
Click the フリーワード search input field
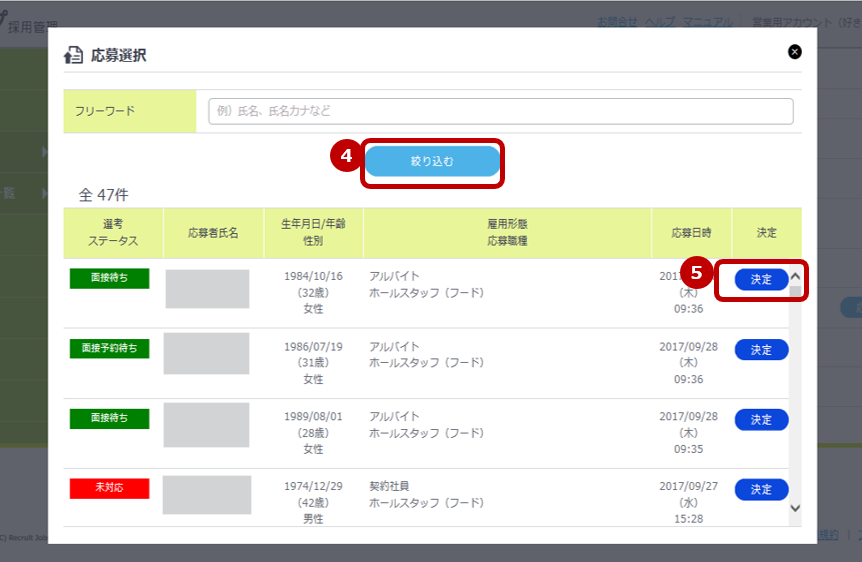point(500,111)
